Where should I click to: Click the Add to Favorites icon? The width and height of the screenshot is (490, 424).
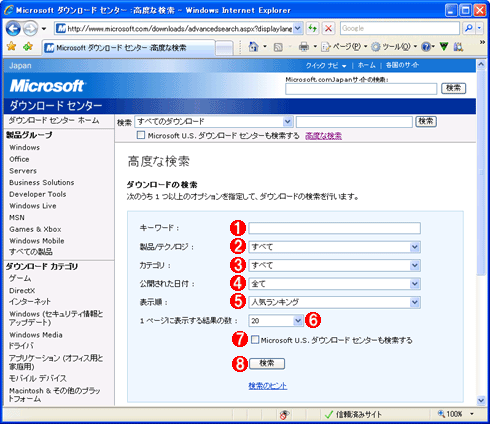(x=28, y=46)
